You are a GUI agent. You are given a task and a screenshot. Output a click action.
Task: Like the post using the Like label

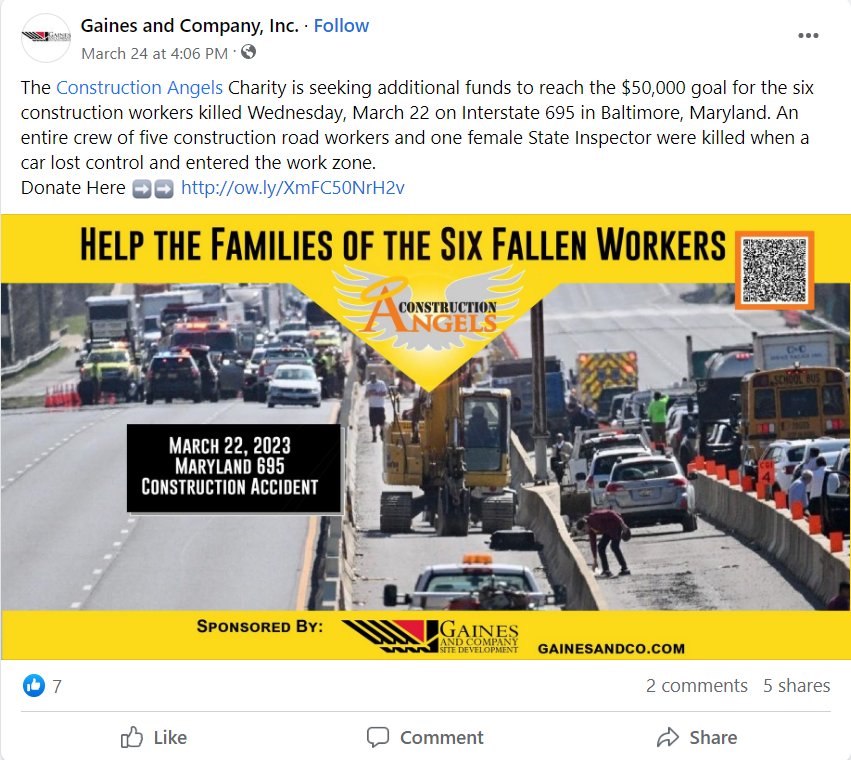tap(170, 738)
